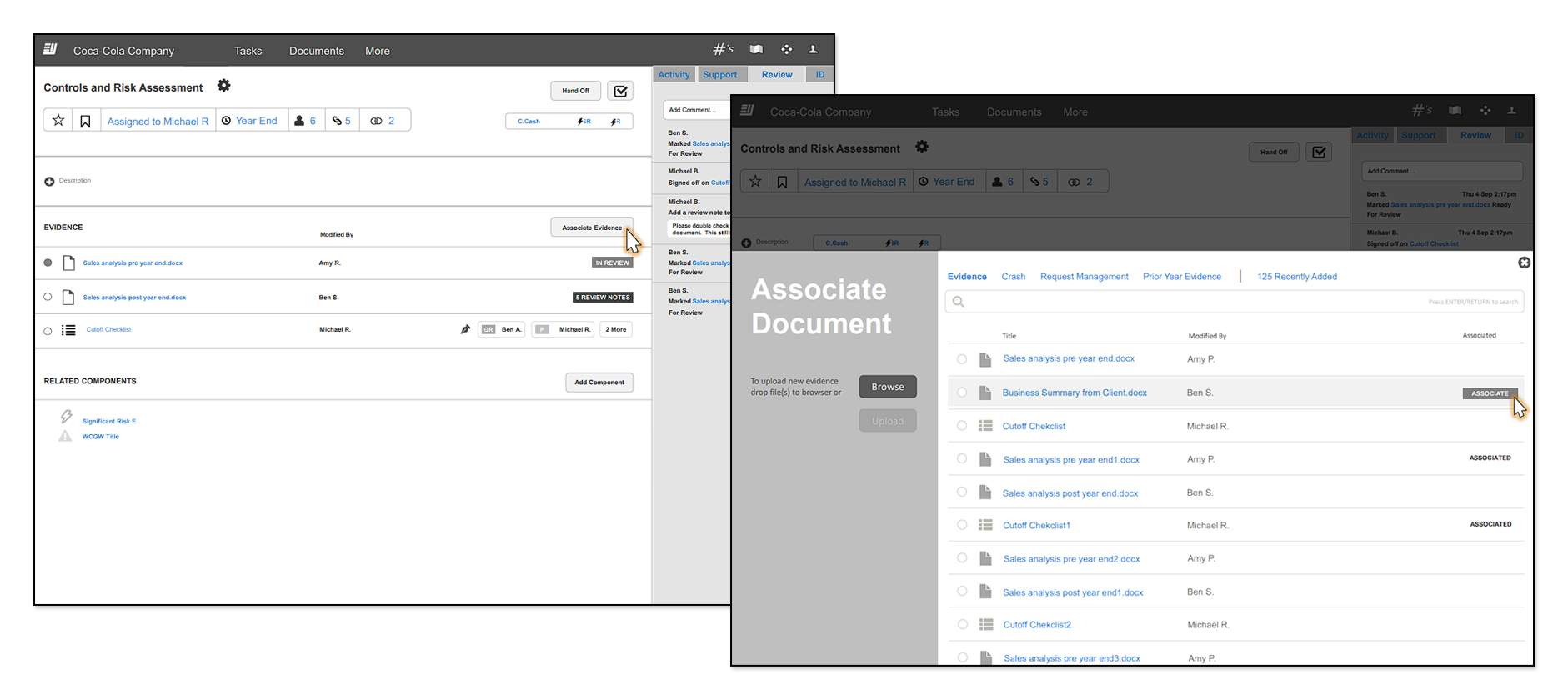The image size is (1568, 700).
Task: Click the Add Component button
Action: coord(599,382)
